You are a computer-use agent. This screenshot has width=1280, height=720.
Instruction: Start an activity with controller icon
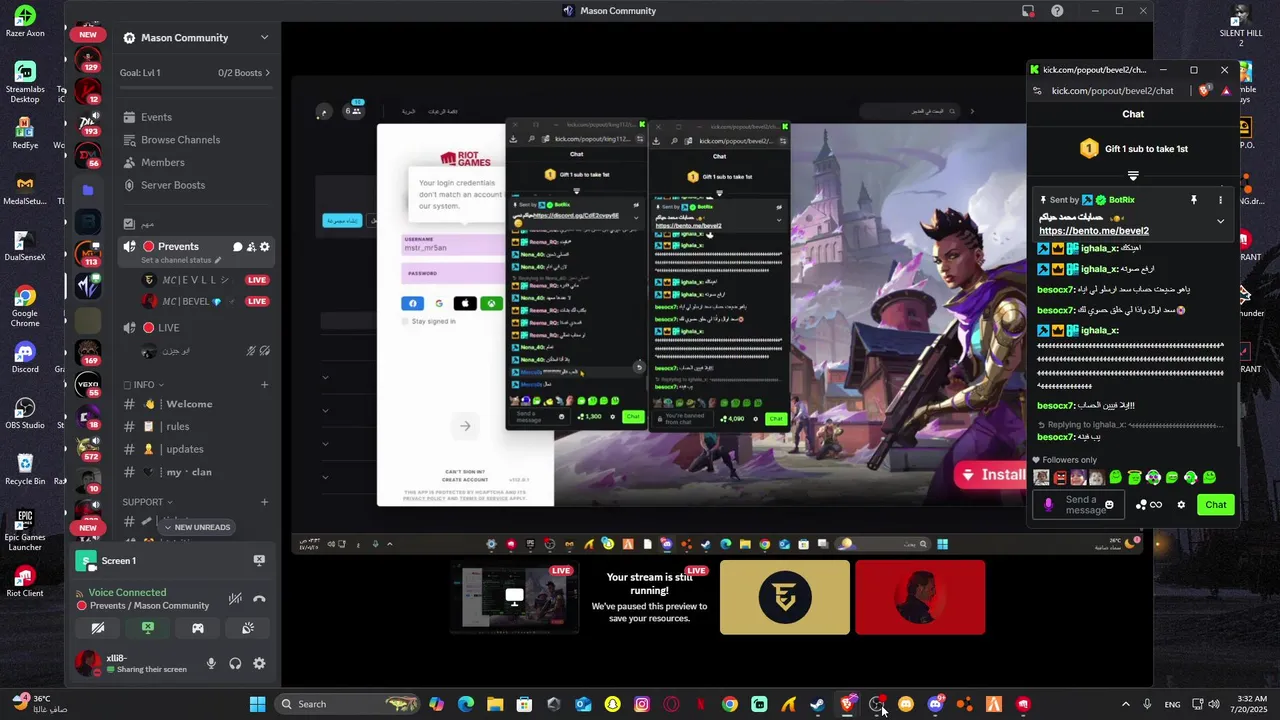click(x=198, y=628)
